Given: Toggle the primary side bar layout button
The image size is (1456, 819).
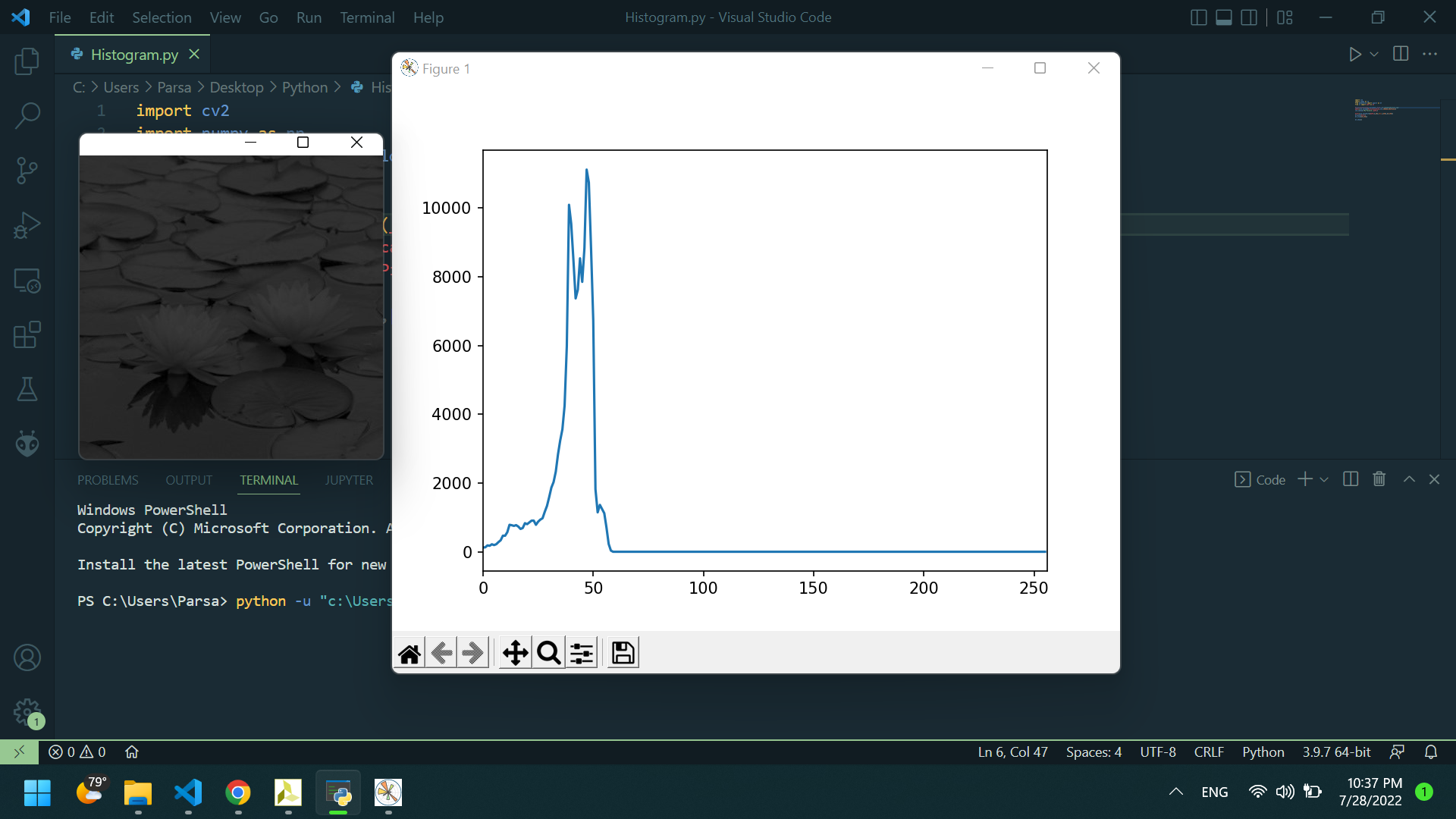Looking at the screenshot, I should pyautogui.click(x=1199, y=17).
